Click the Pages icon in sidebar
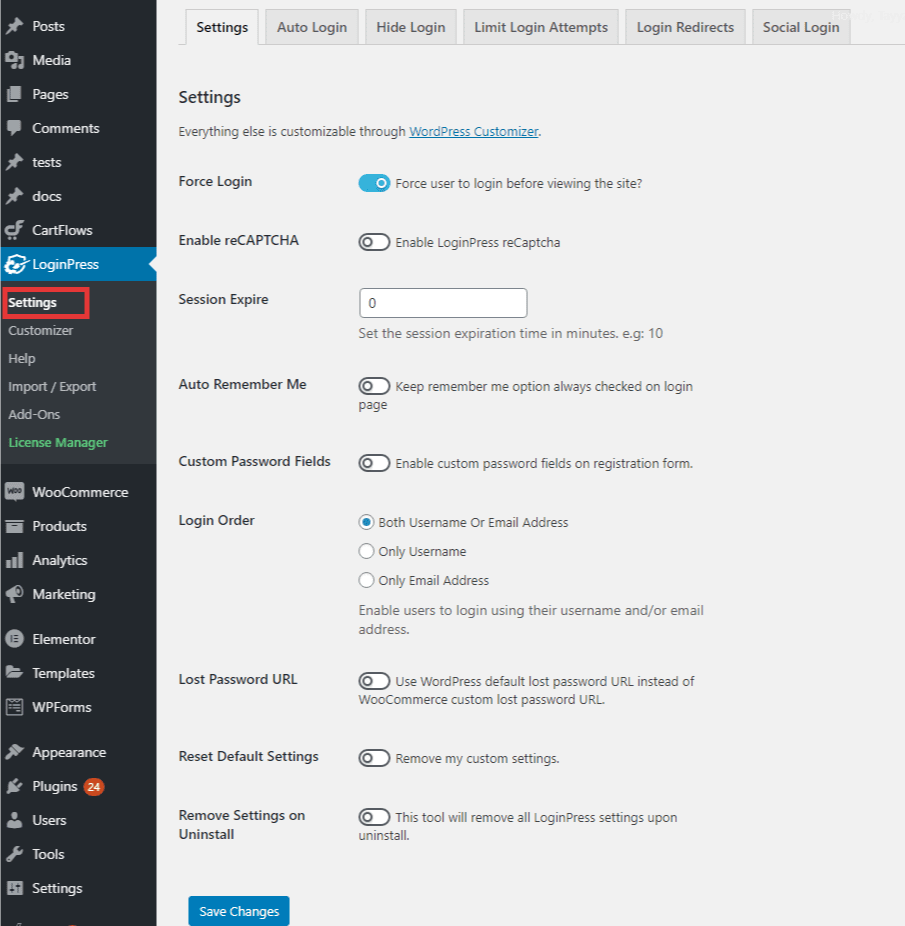905x926 pixels. (14, 94)
